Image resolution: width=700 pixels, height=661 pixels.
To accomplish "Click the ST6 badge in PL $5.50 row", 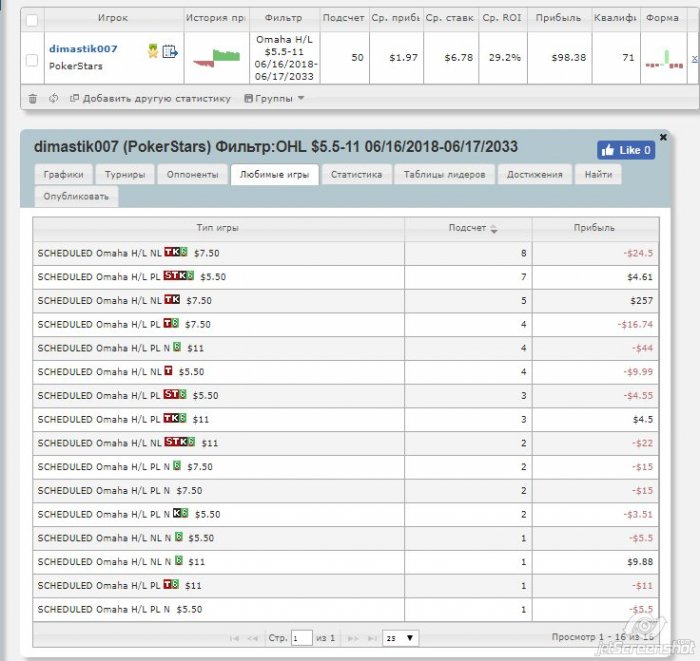I will tap(175, 394).
